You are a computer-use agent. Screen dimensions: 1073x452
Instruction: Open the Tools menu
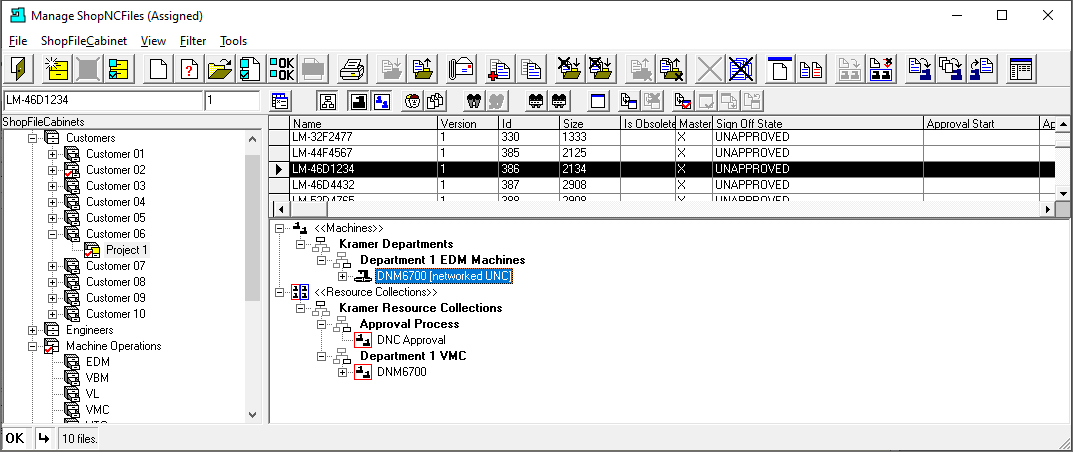(x=233, y=41)
